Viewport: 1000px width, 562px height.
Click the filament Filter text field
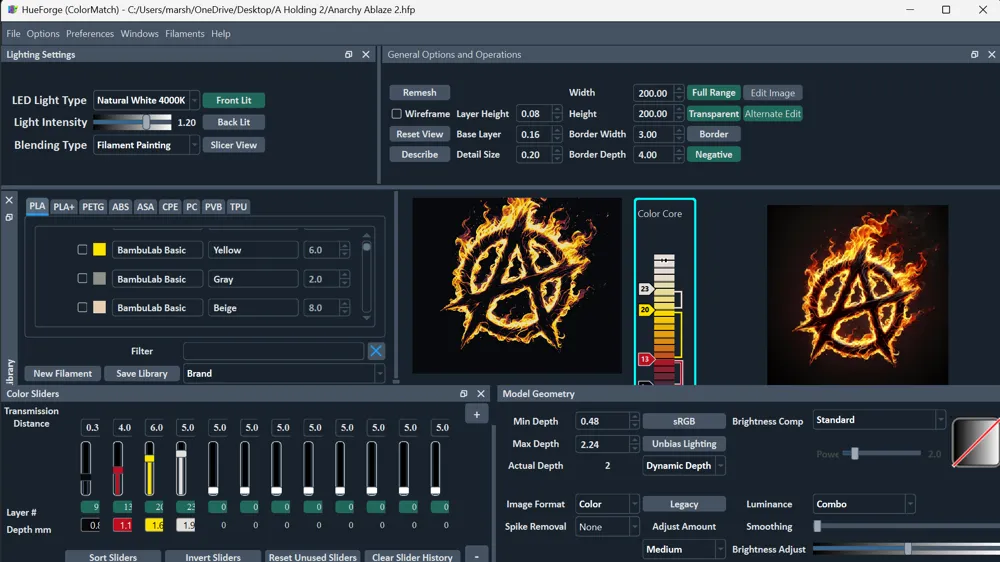[x=274, y=351]
